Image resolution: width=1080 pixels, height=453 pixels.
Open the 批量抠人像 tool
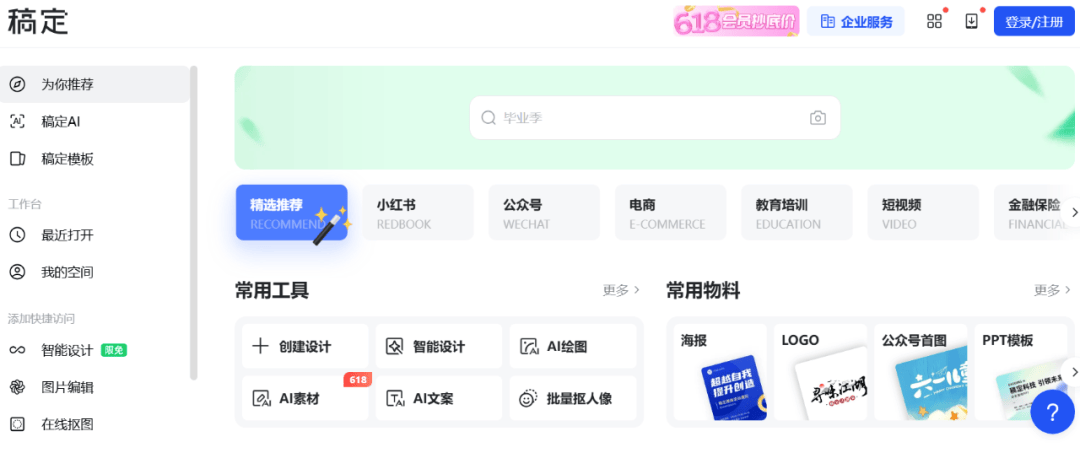pyautogui.click(x=573, y=398)
